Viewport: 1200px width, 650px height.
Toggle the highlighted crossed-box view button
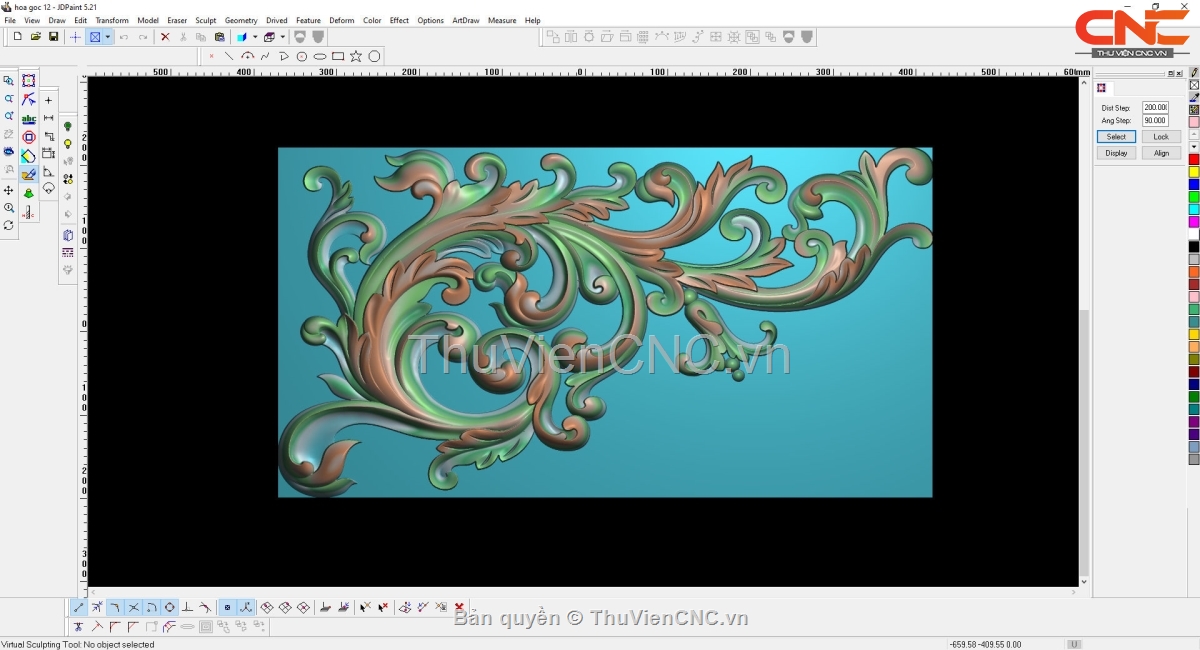(95, 37)
